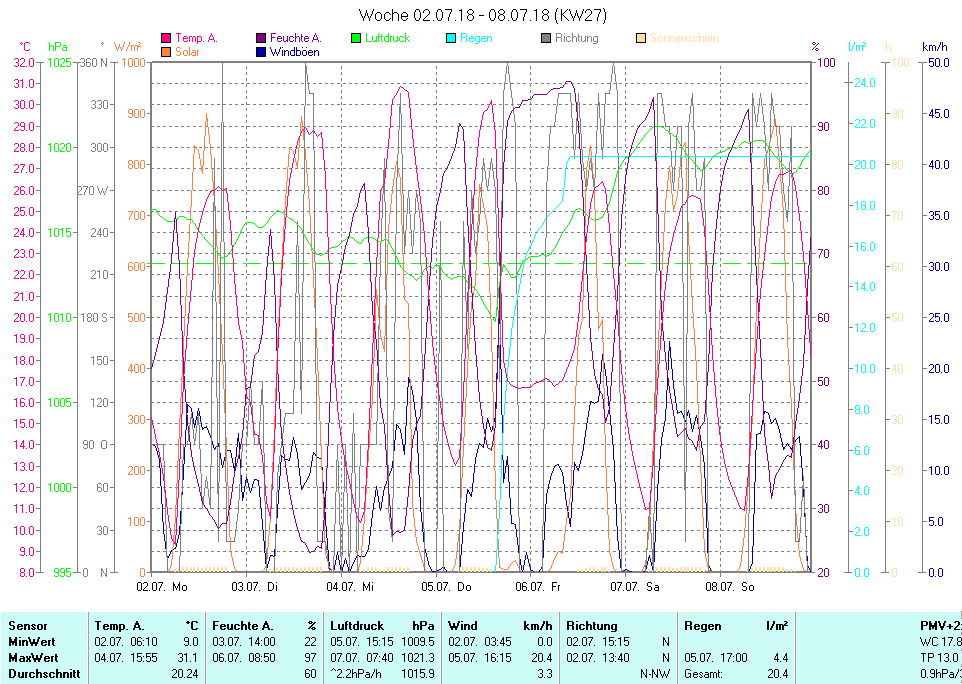Click the '04.07. Mi' day label
This screenshot has width=962, height=684.
(x=350, y=587)
